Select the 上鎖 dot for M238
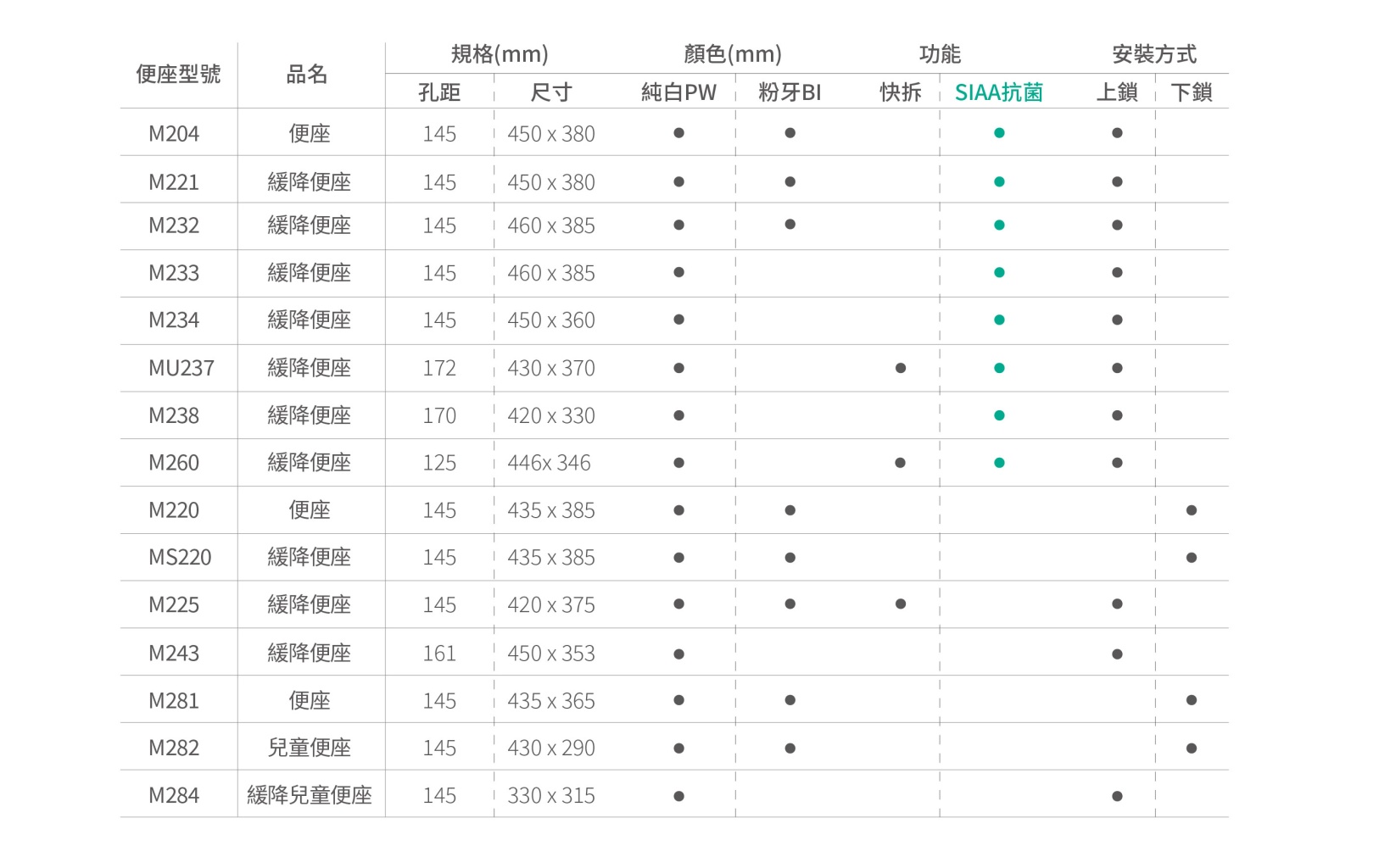Screen dimensions: 1379x868 point(1118,415)
